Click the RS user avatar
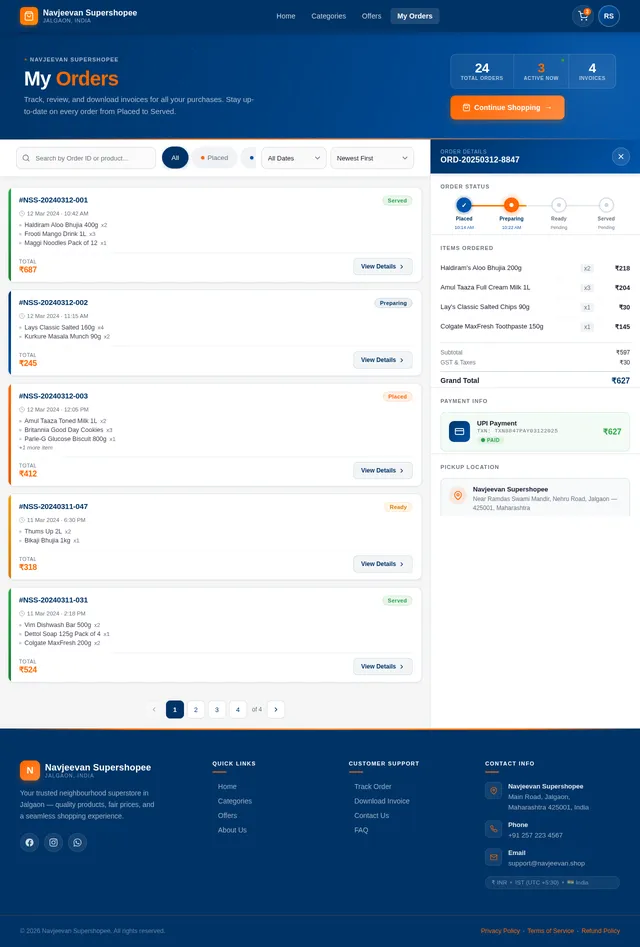The width and height of the screenshot is (640, 947). 609,16
